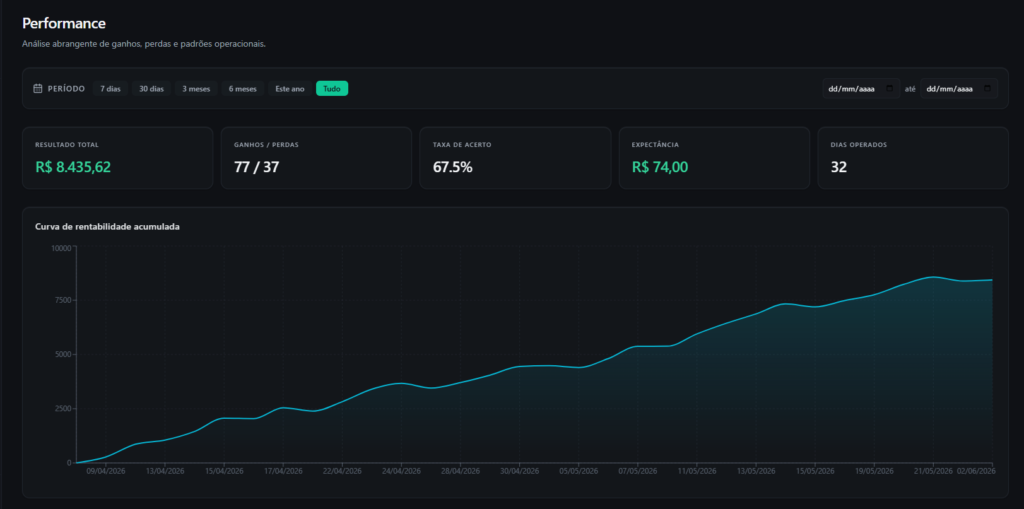Filter results to Este ano
Viewport: 1024px width, 509px height.
pos(290,88)
